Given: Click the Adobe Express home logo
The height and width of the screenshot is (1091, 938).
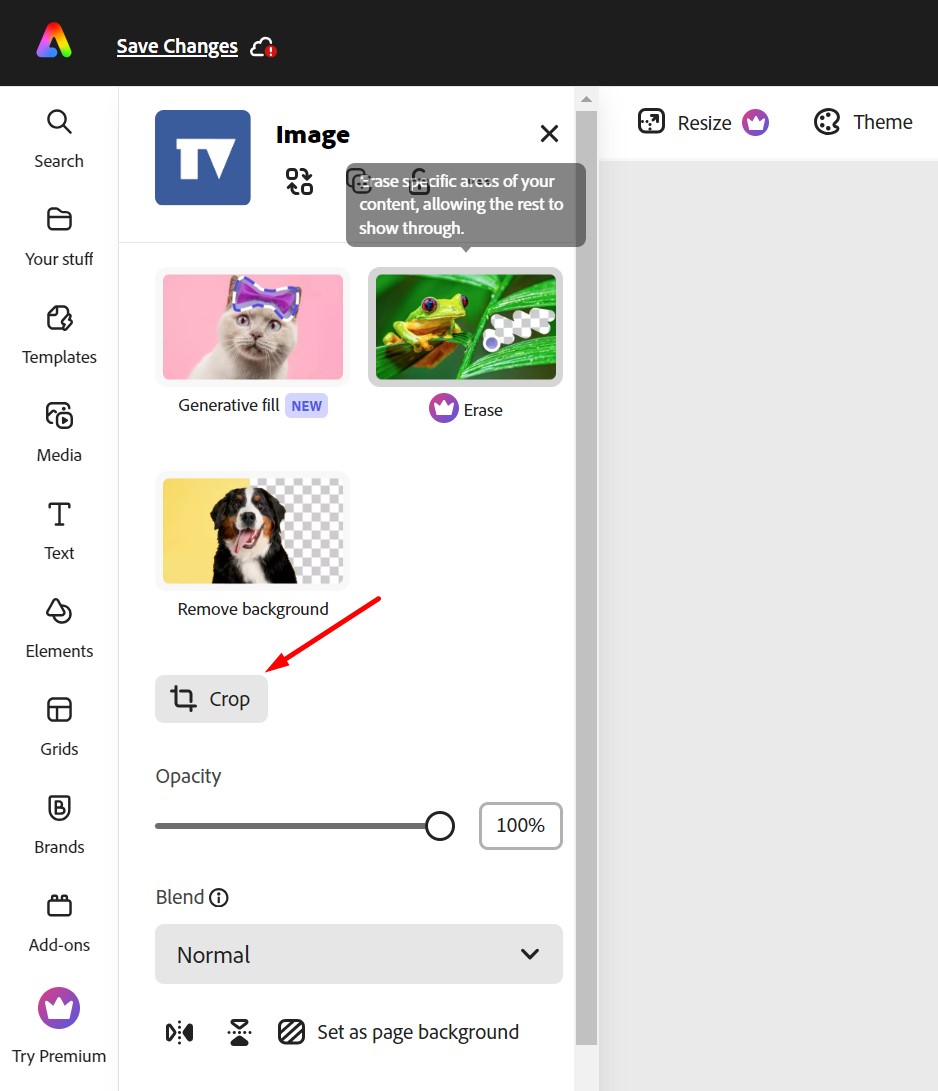Looking at the screenshot, I should tap(54, 42).
